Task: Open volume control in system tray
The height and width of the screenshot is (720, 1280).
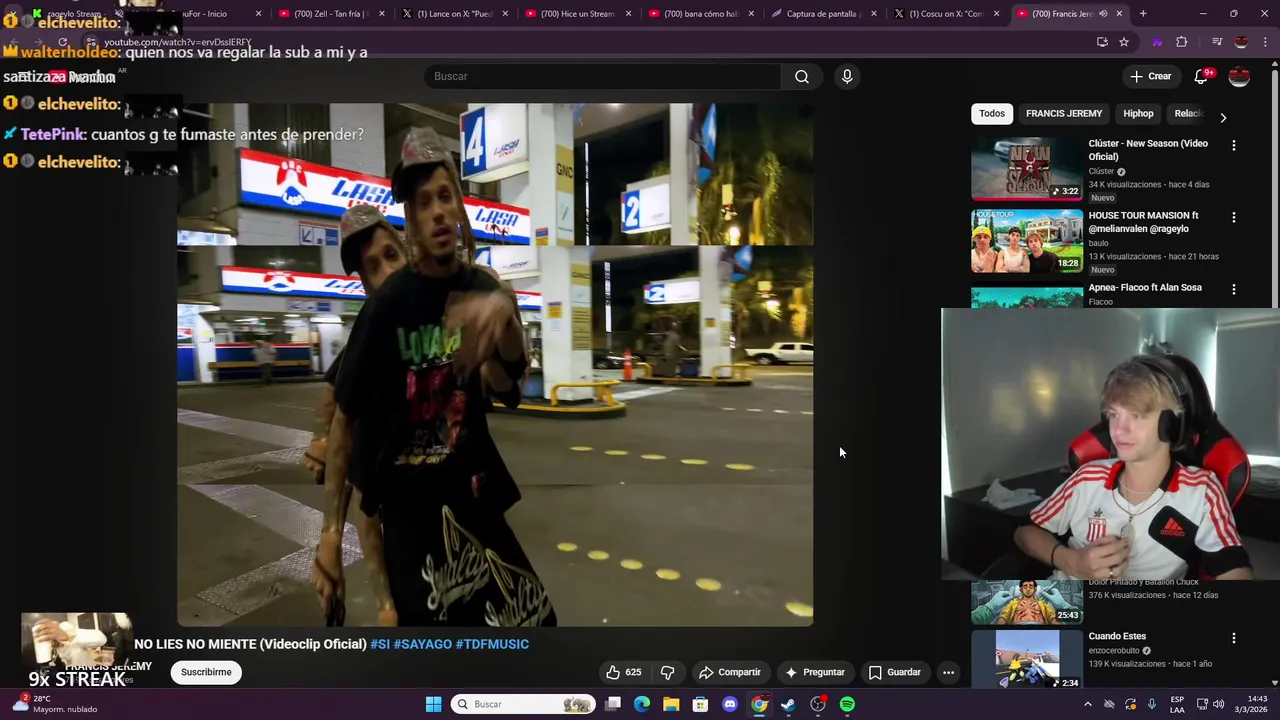Action: point(1218,705)
